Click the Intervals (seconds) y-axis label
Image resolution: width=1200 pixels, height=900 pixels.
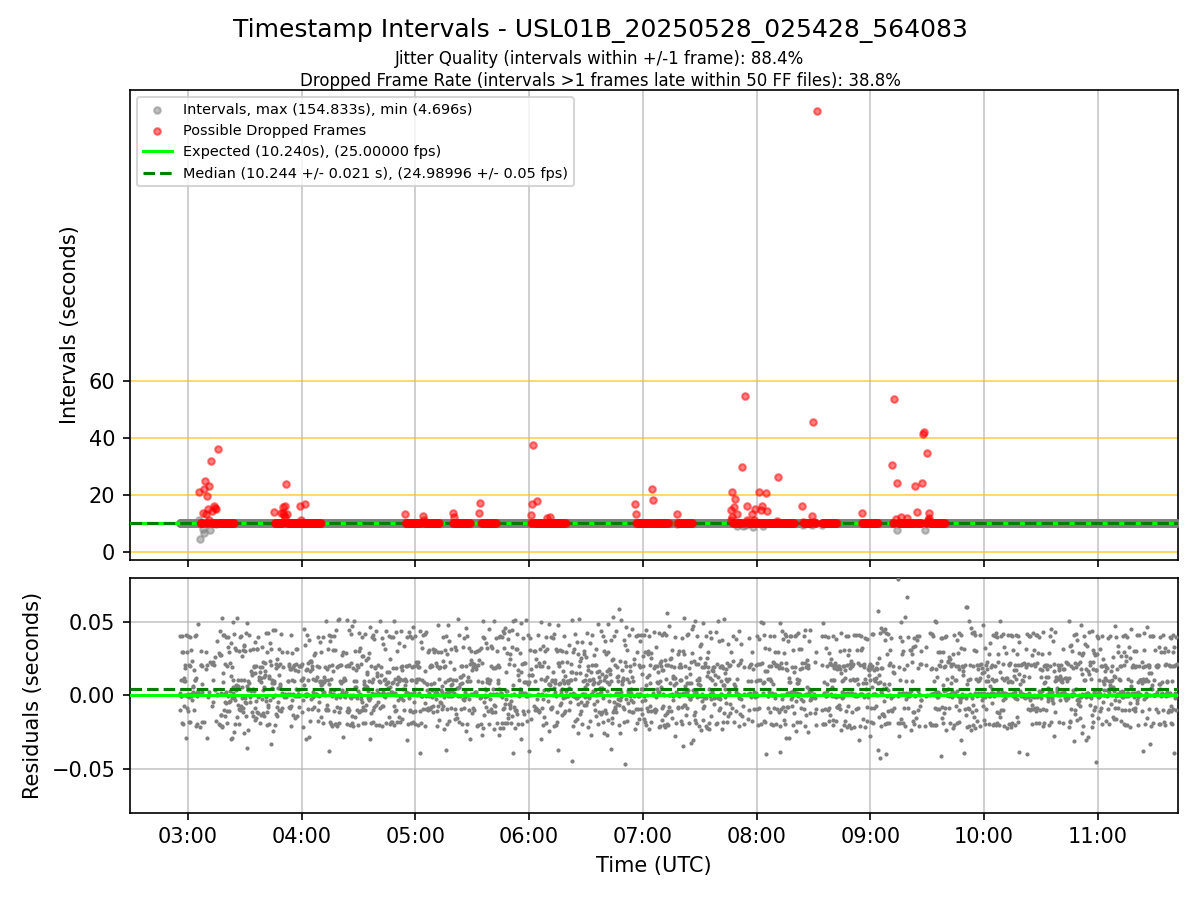point(69,325)
